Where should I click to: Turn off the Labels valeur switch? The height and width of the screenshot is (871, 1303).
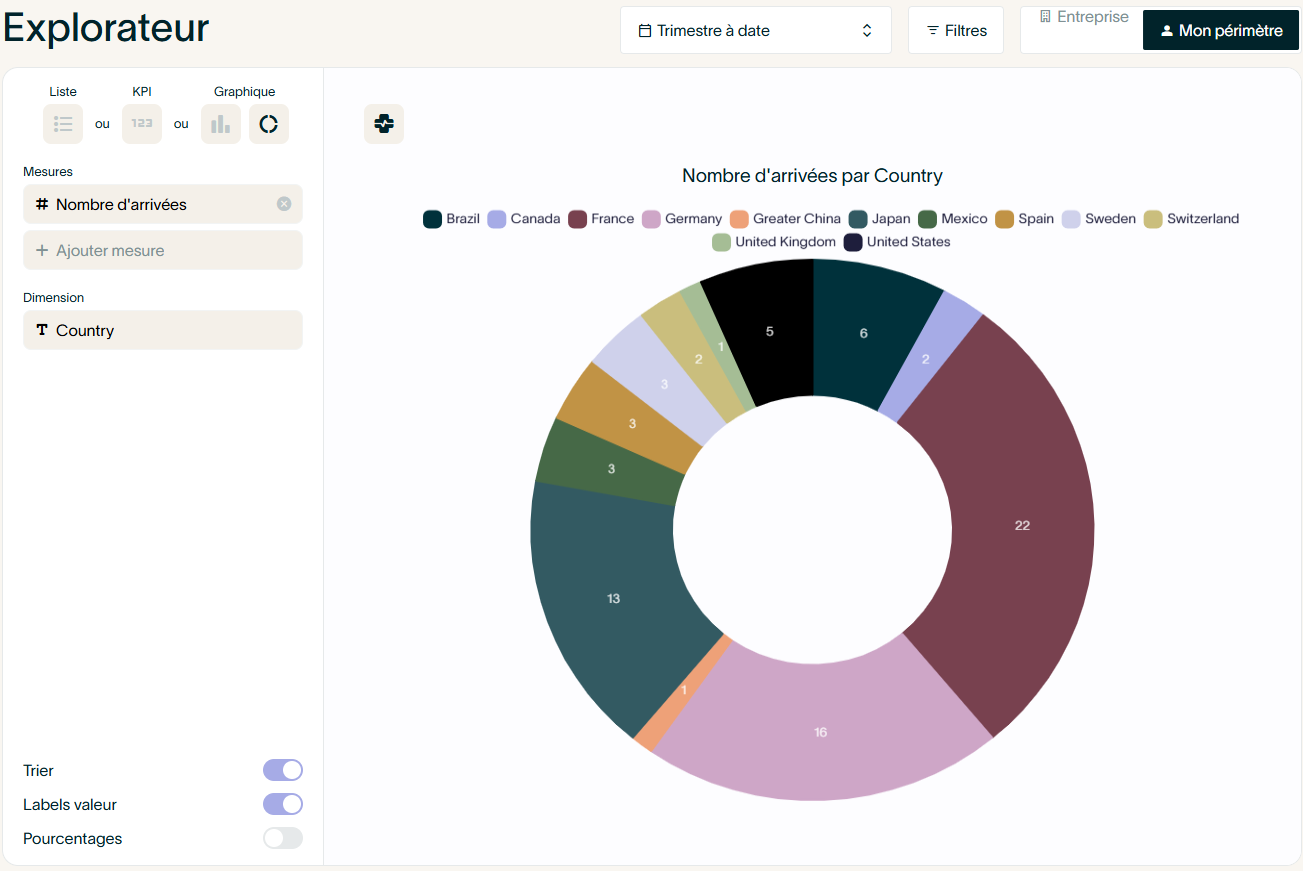point(283,804)
